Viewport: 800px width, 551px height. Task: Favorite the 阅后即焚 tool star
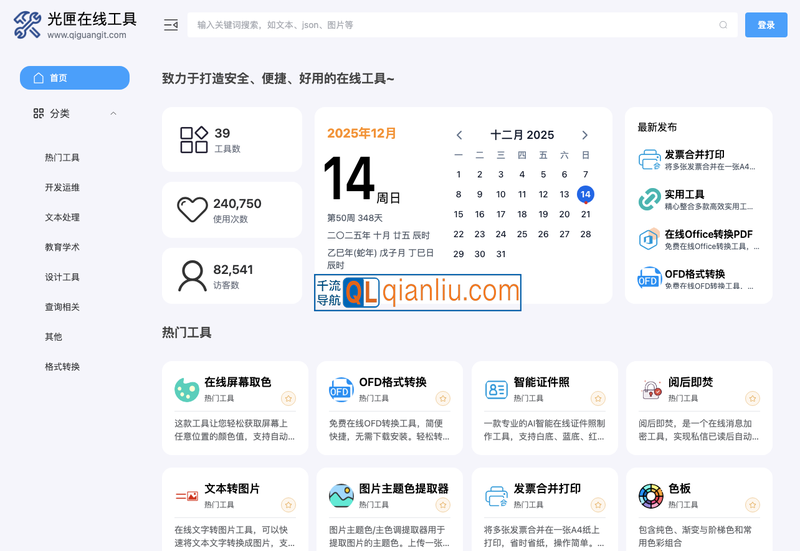click(753, 398)
